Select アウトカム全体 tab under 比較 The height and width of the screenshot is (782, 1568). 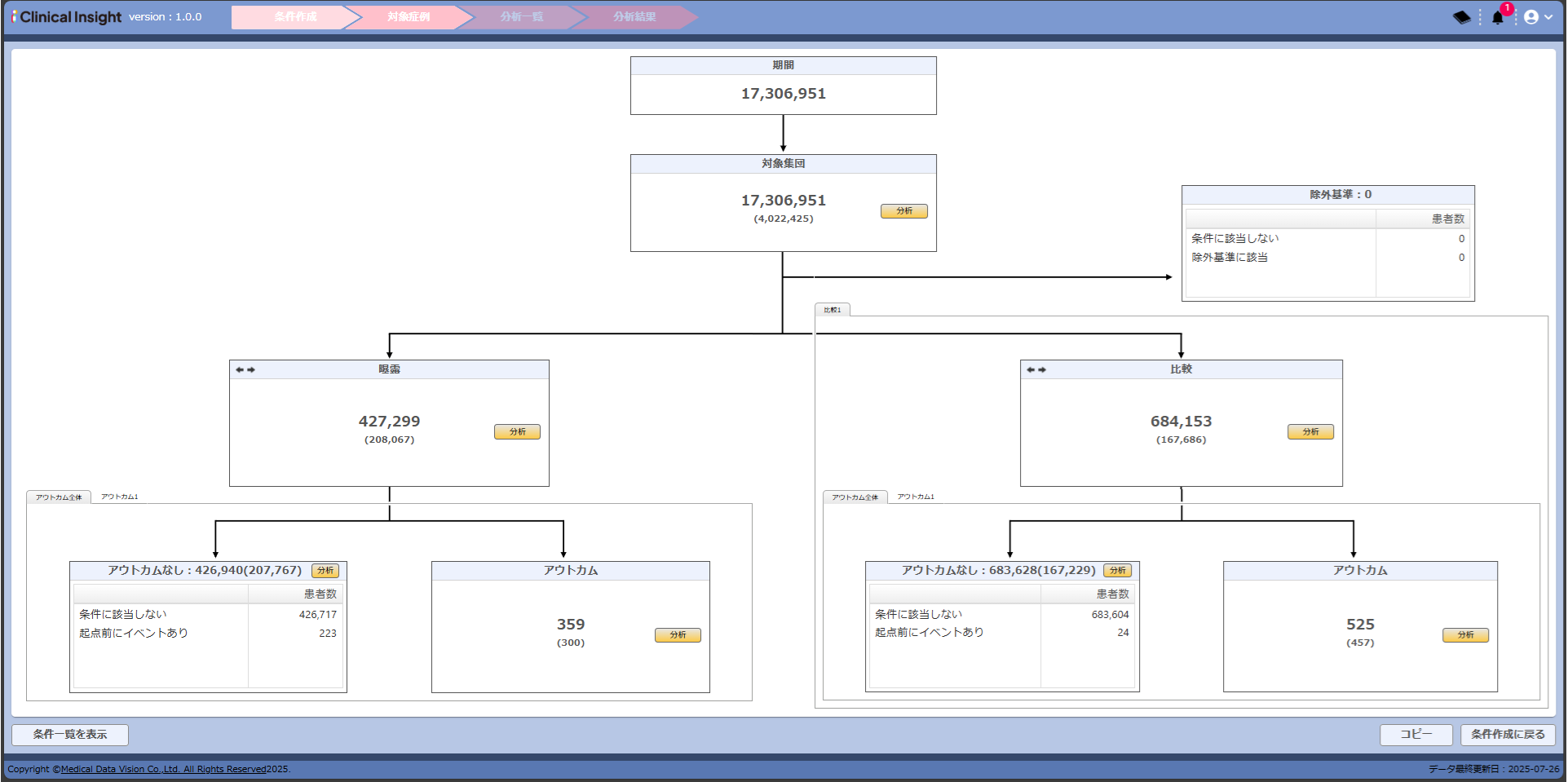click(x=855, y=497)
